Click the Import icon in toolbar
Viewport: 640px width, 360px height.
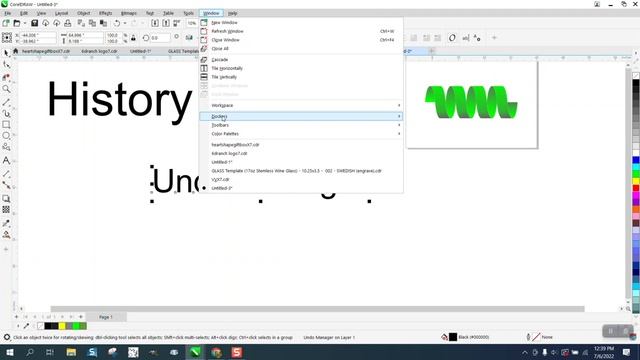click(155, 23)
